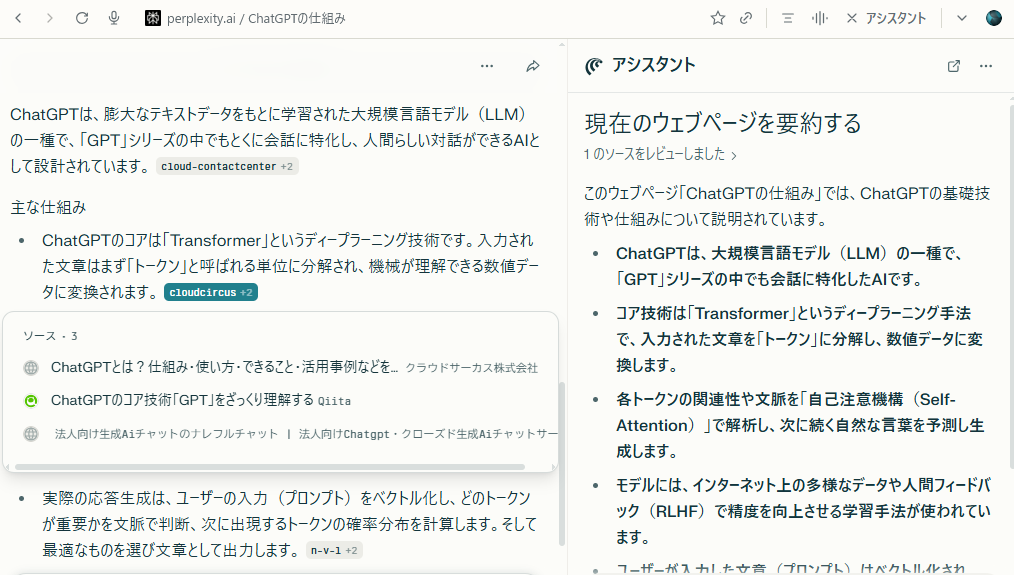
Task: Click the 'クラウドサーカス株式会社' source label
Action: 471,368
